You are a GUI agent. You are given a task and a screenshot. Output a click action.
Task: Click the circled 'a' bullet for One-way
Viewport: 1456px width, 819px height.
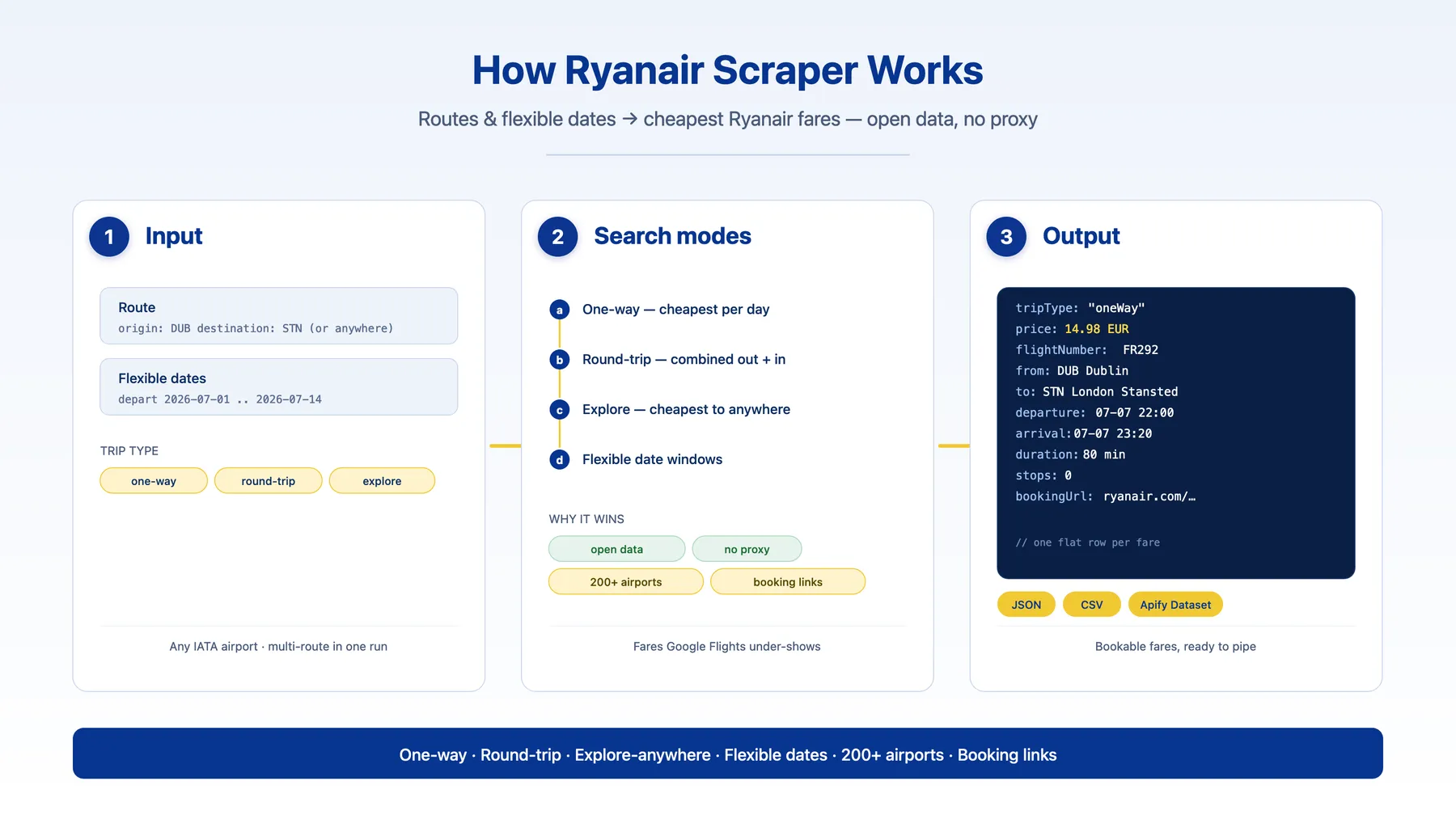(559, 310)
